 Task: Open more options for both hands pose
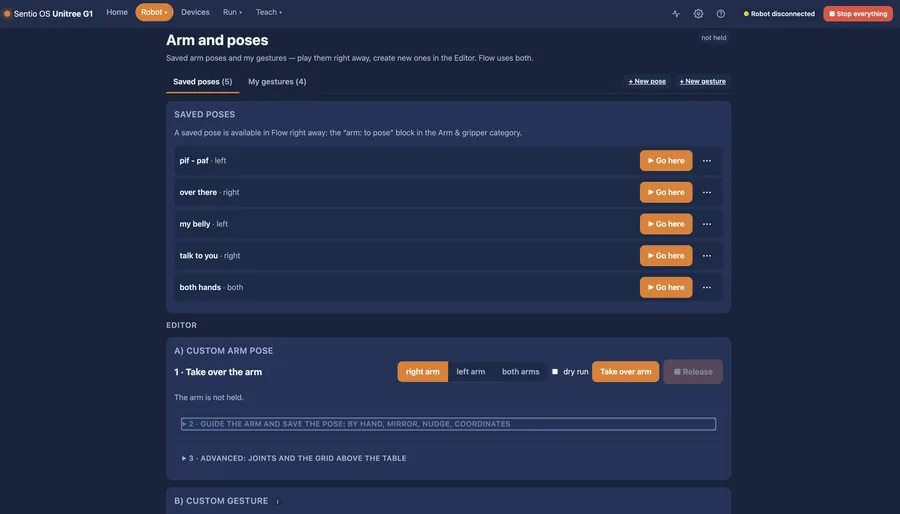707,287
